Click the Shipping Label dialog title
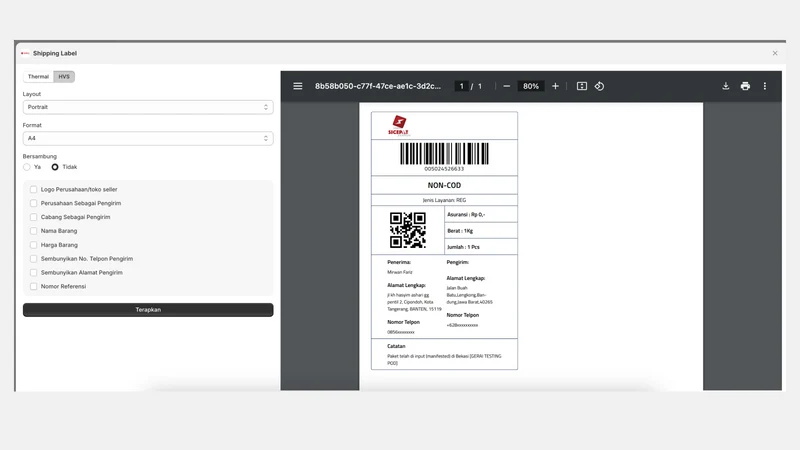The image size is (800, 450). point(55,53)
